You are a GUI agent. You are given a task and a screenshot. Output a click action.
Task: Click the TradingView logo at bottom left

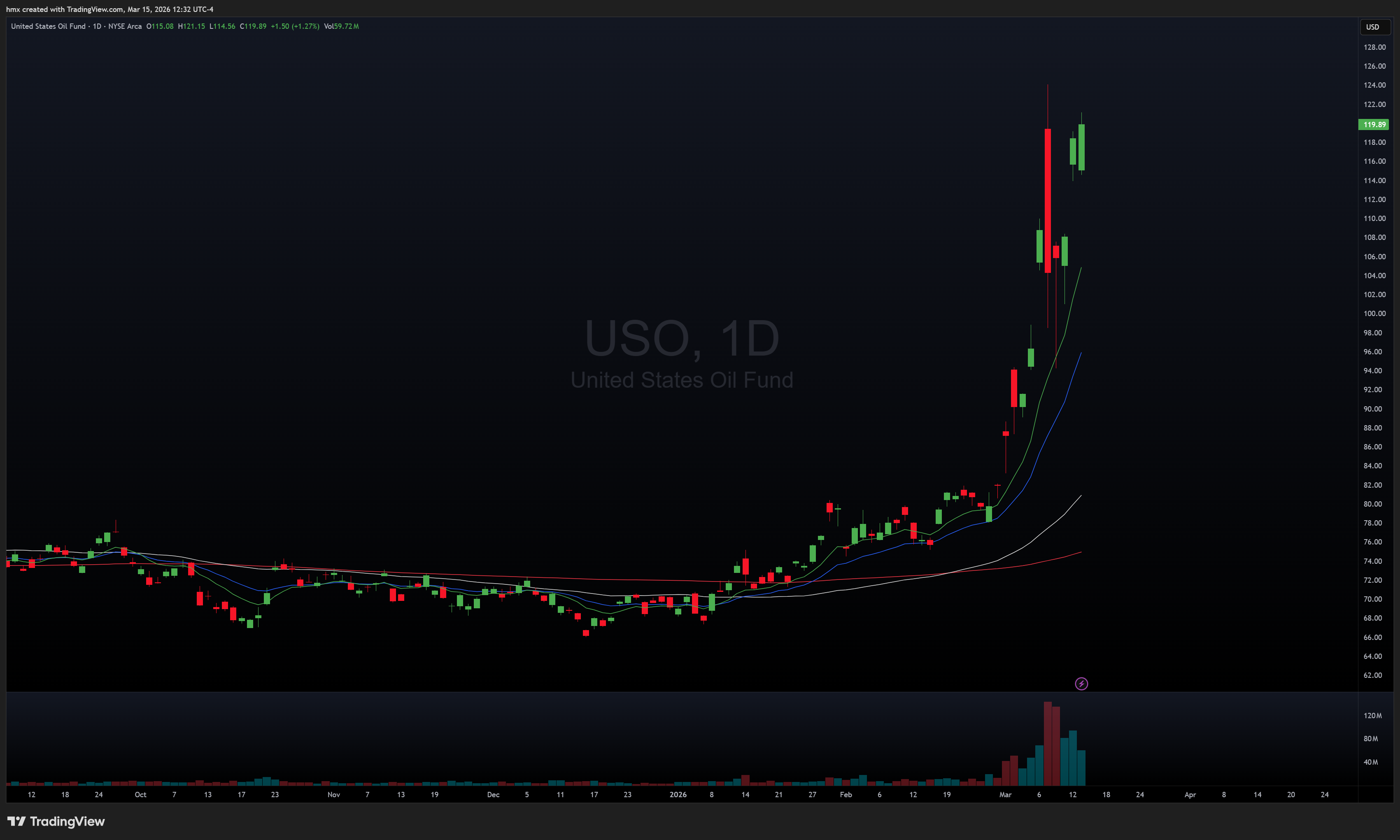(x=56, y=821)
